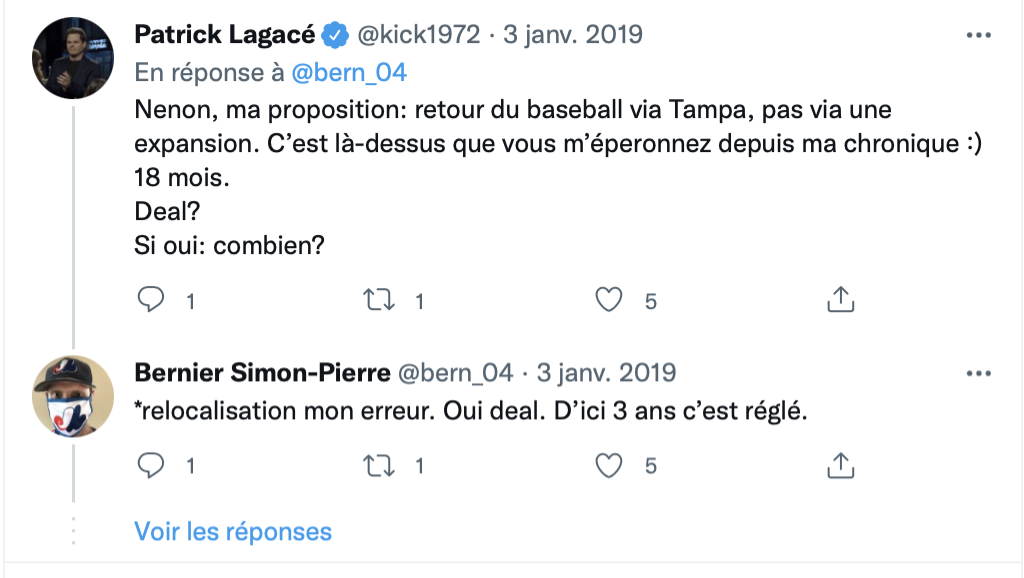Open Bernier's tweet via its date timestamp
This screenshot has width=1024, height=578.
click(x=606, y=374)
